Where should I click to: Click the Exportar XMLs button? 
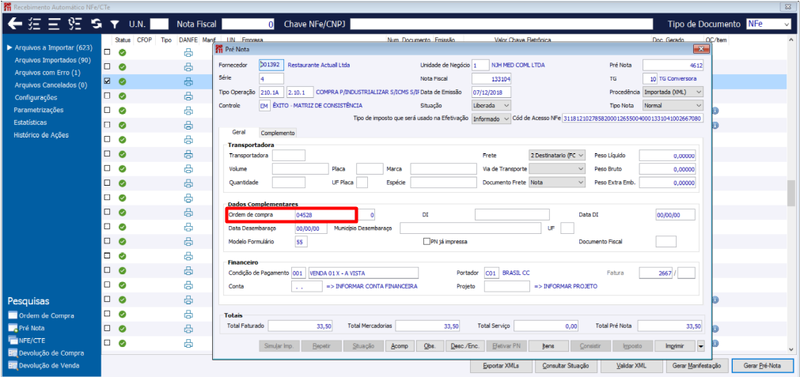pyautogui.click(x=502, y=366)
